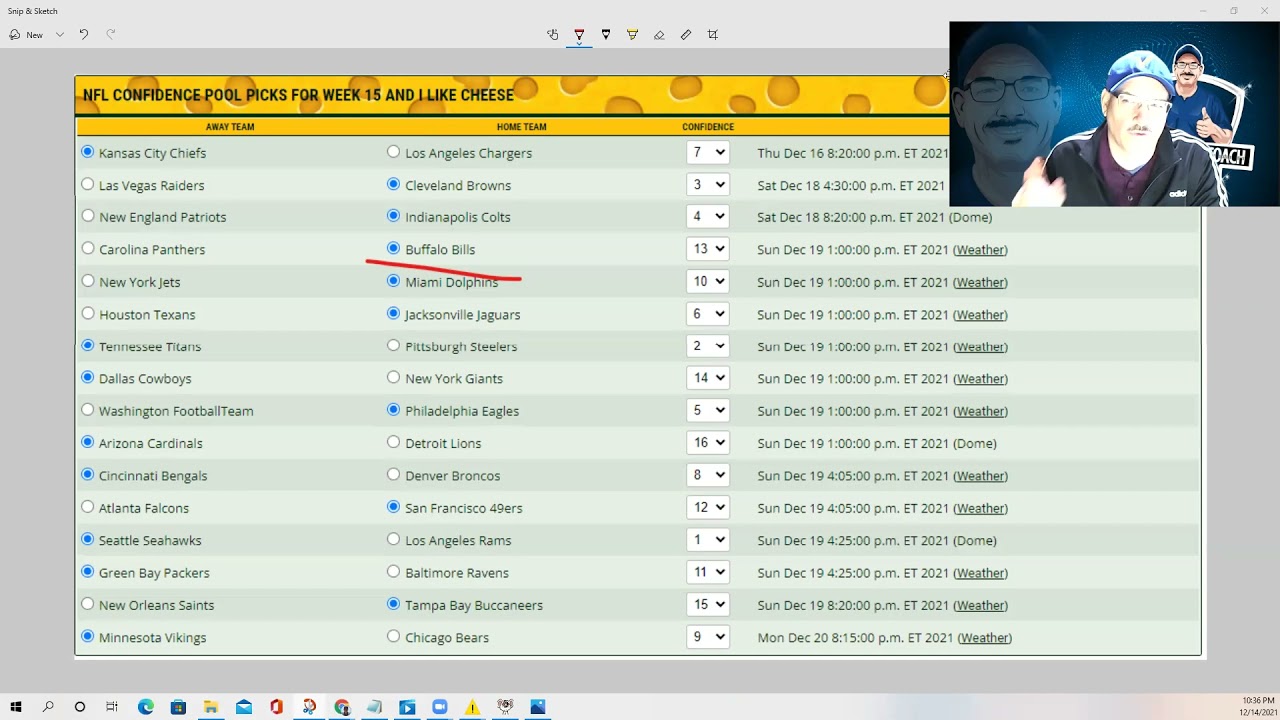The height and width of the screenshot is (720, 1280).
Task: Open Zoom from the taskbar
Action: point(440,707)
